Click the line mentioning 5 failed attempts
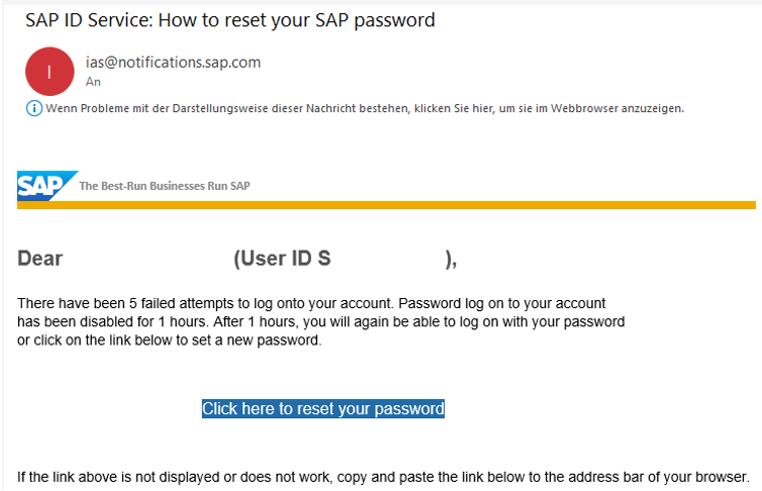This screenshot has width=762, height=491. [312, 303]
